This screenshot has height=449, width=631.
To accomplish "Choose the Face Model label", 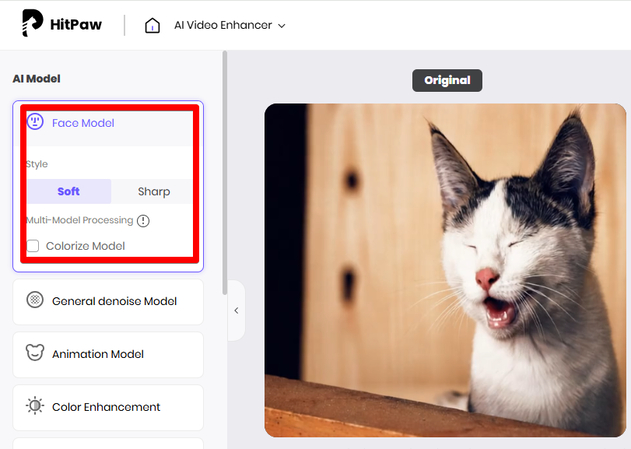I will 83,123.
